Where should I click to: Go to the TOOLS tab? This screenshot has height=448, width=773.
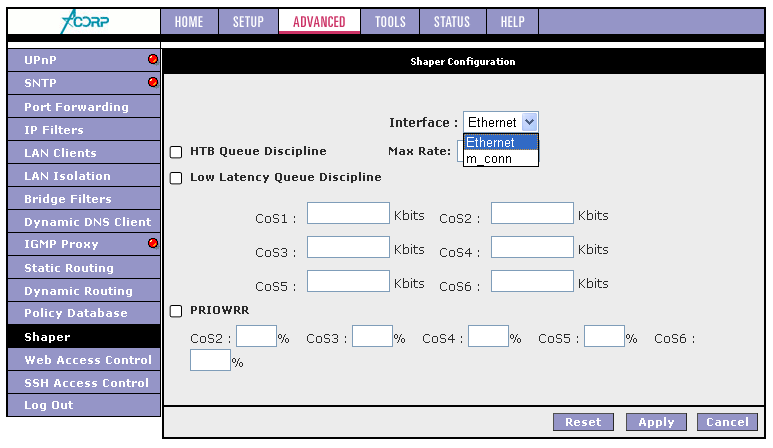[391, 22]
